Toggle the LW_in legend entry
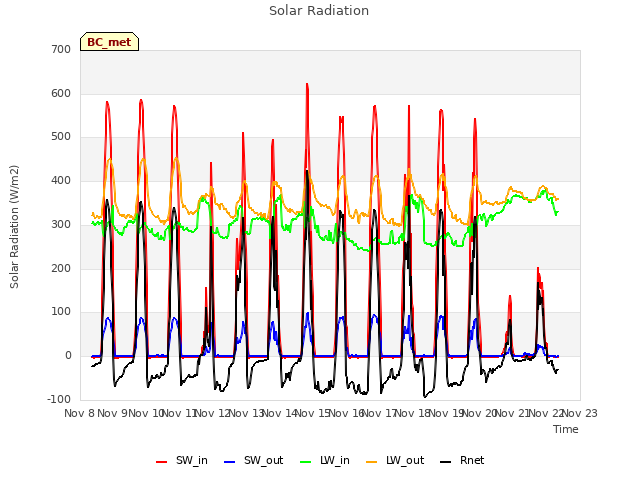 (325, 460)
